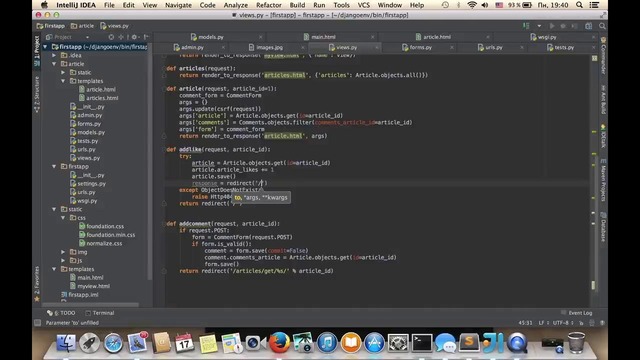Open the Event Log

click(576, 313)
